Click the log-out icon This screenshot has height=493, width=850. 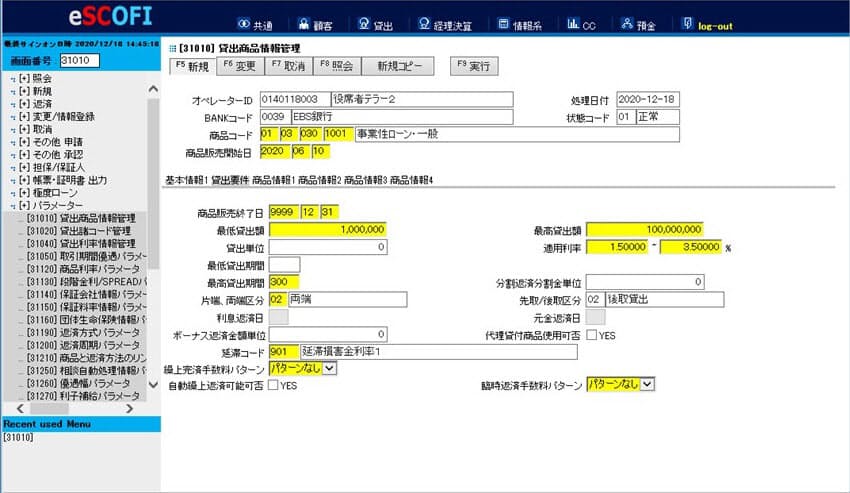point(687,23)
